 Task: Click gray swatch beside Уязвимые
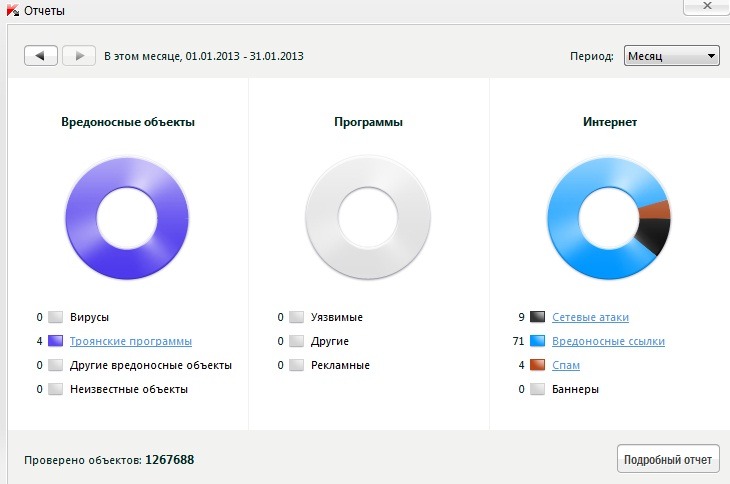pyautogui.click(x=297, y=317)
